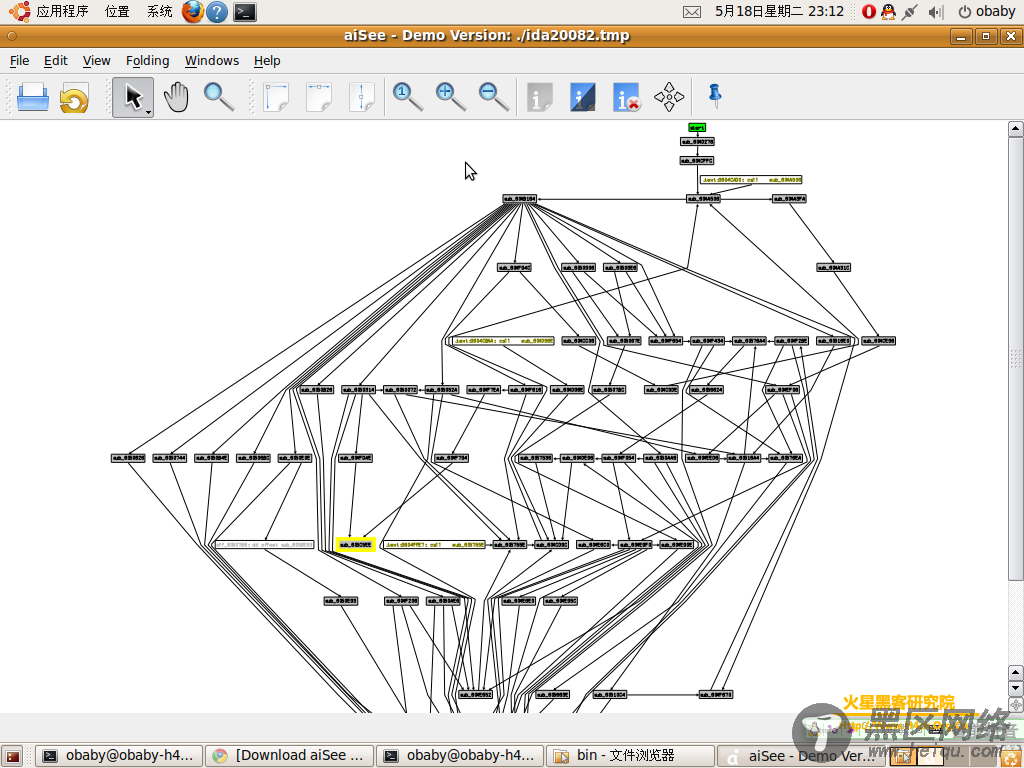Click the Print toolbar icon

(x=33, y=97)
